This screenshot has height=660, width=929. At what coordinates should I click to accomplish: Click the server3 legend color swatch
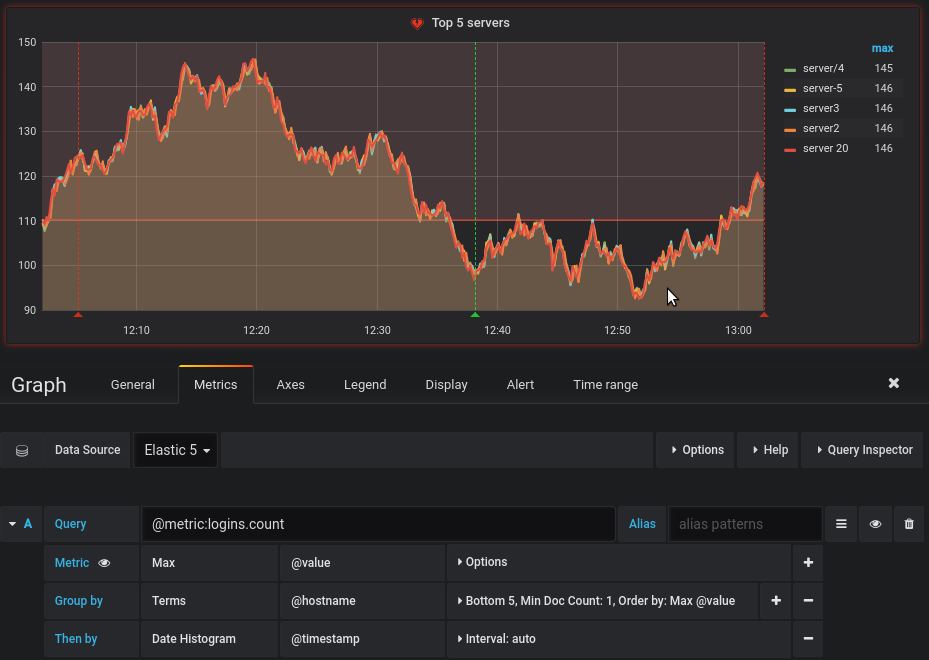click(790, 109)
